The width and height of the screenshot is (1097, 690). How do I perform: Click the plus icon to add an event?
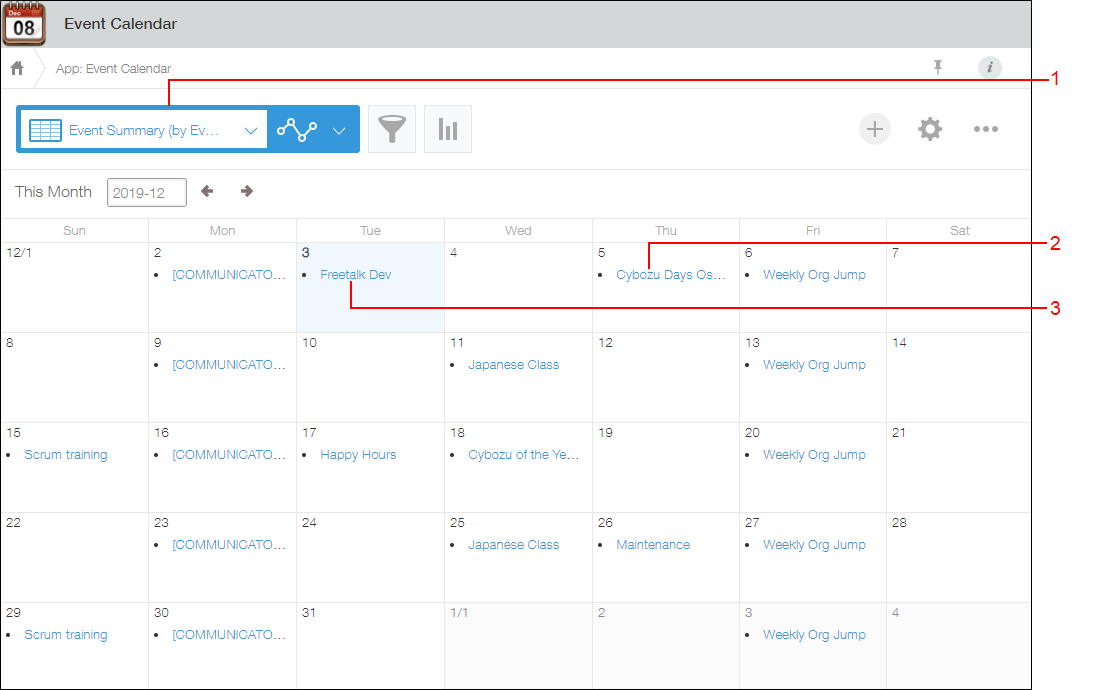[874, 129]
